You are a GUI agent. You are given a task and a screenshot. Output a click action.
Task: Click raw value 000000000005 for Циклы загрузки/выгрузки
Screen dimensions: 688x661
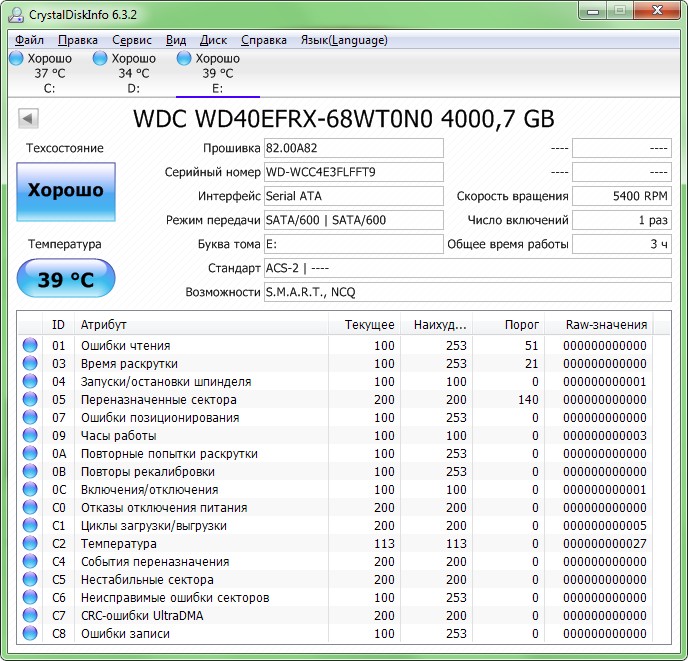point(605,526)
